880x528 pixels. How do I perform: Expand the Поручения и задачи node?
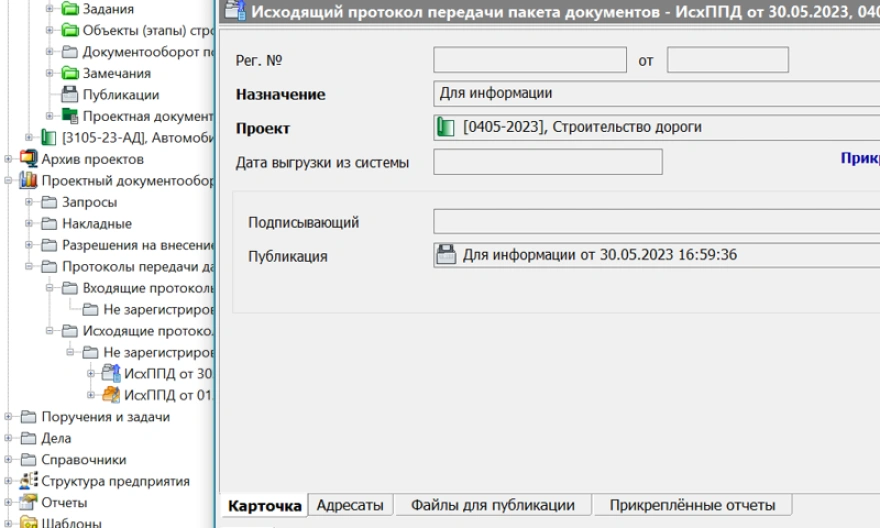point(9,417)
